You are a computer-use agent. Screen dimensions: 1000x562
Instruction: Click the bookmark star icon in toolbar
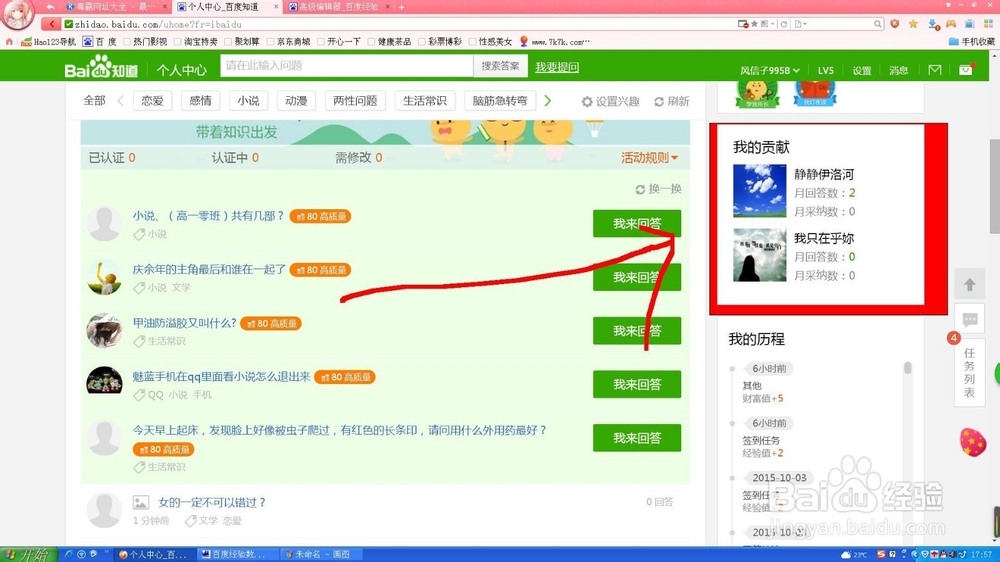913,24
